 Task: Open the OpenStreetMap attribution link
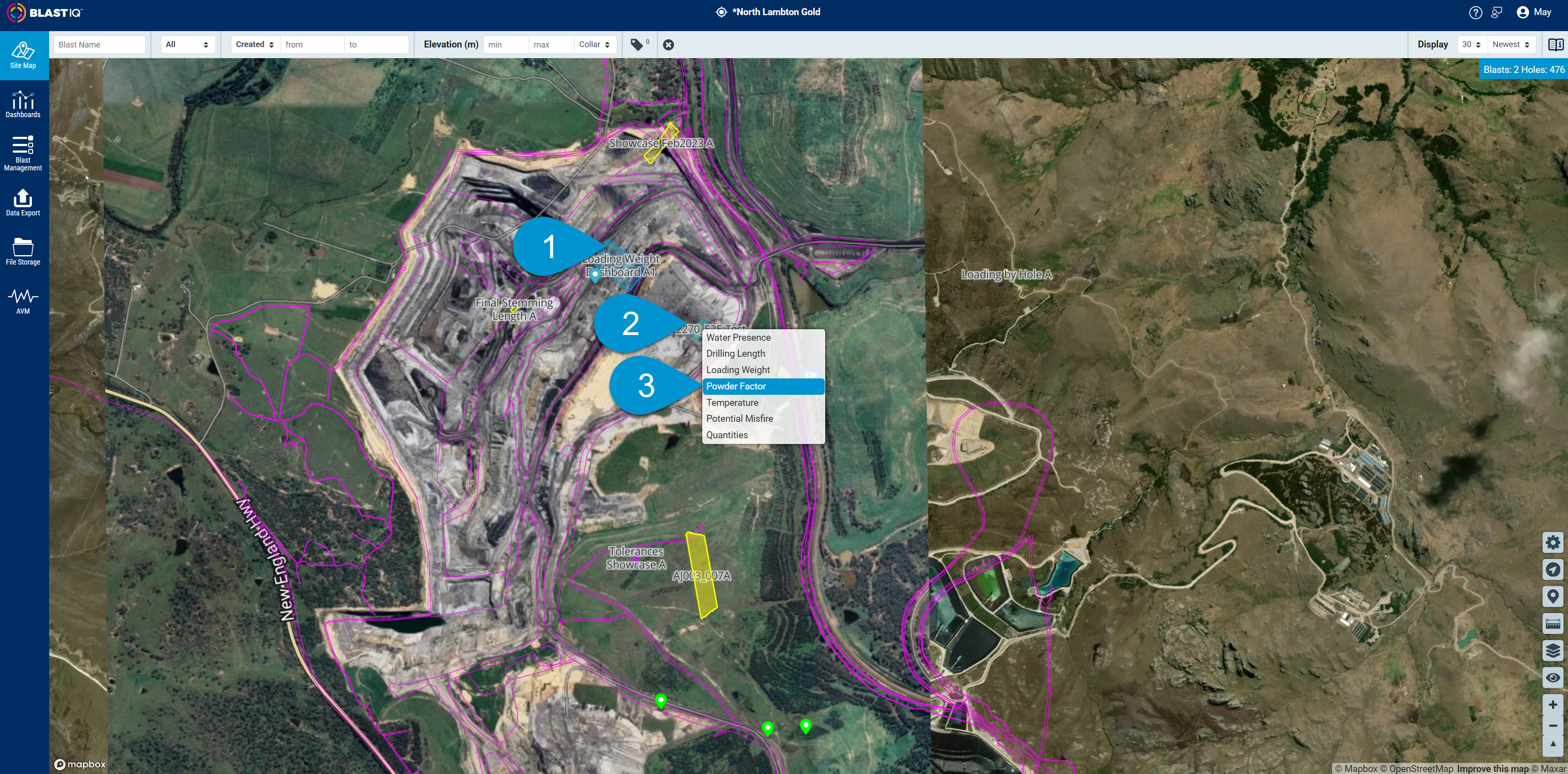coord(1416,769)
